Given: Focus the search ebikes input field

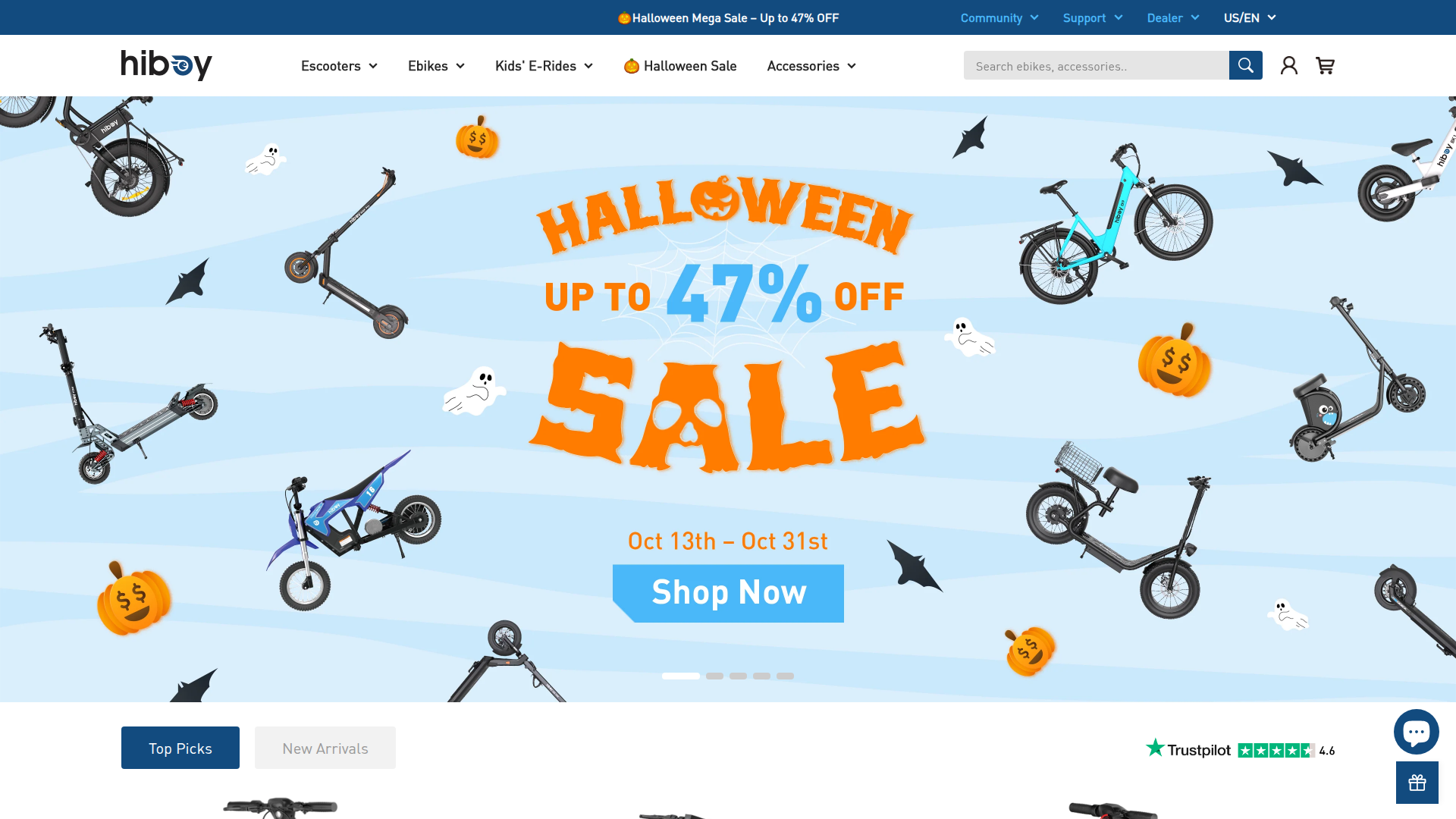Looking at the screenshot, I should 1096,65.
